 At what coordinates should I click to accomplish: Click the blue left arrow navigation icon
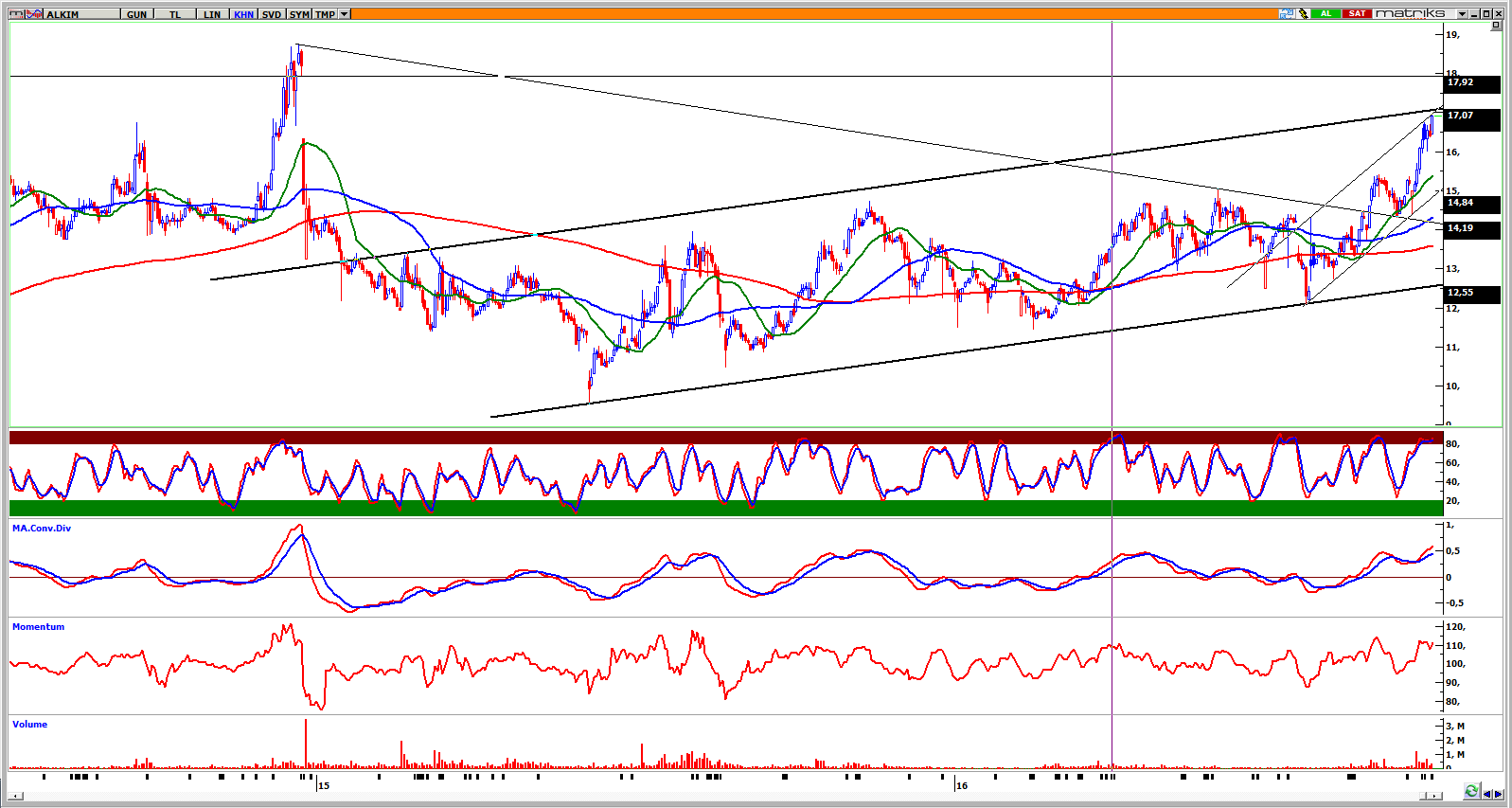pos(1486,794)
